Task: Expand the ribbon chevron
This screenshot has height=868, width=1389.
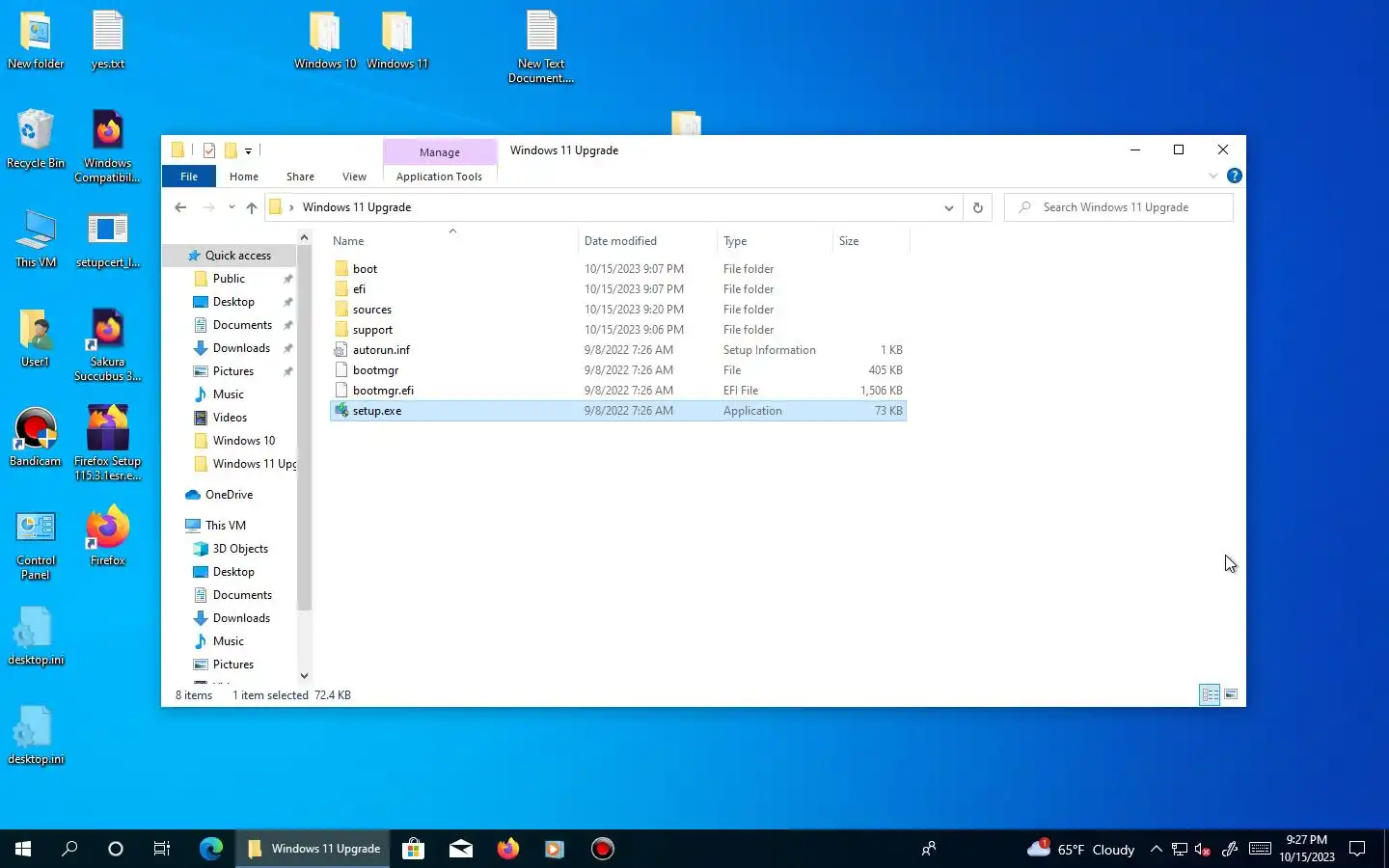Action: point(1212,176)
